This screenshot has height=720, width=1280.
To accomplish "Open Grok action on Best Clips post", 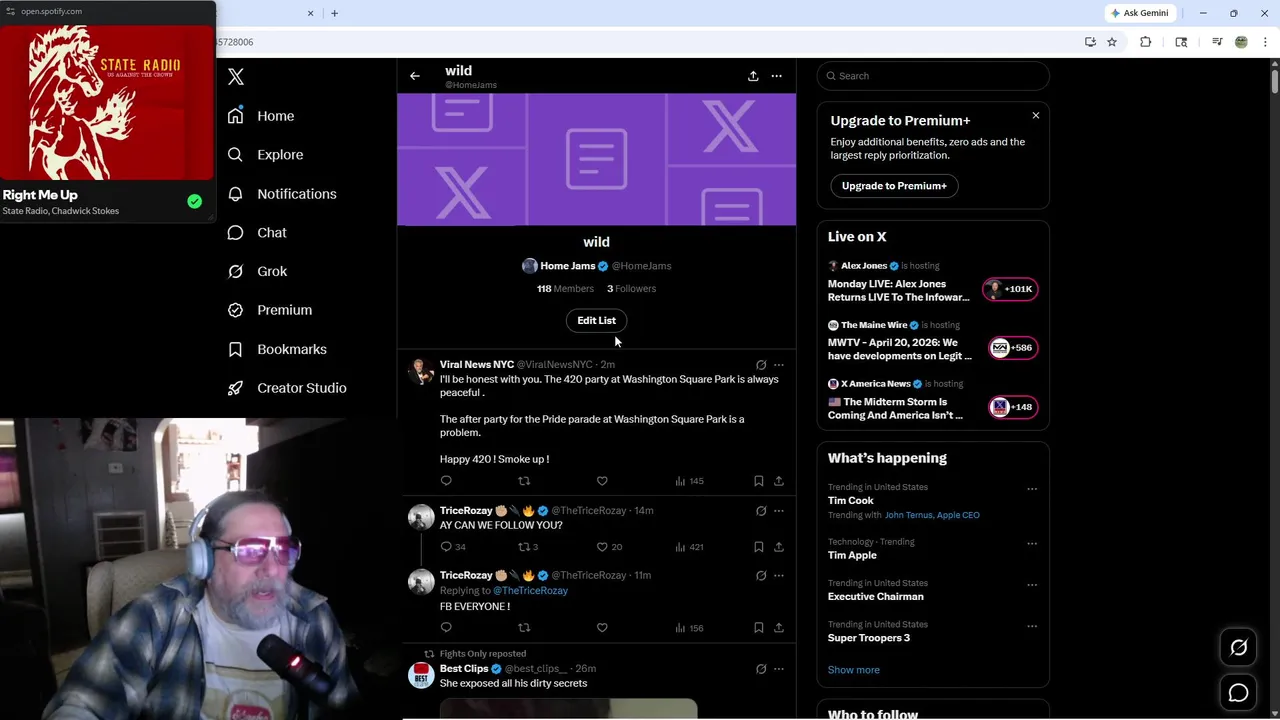I will point(761,669).
